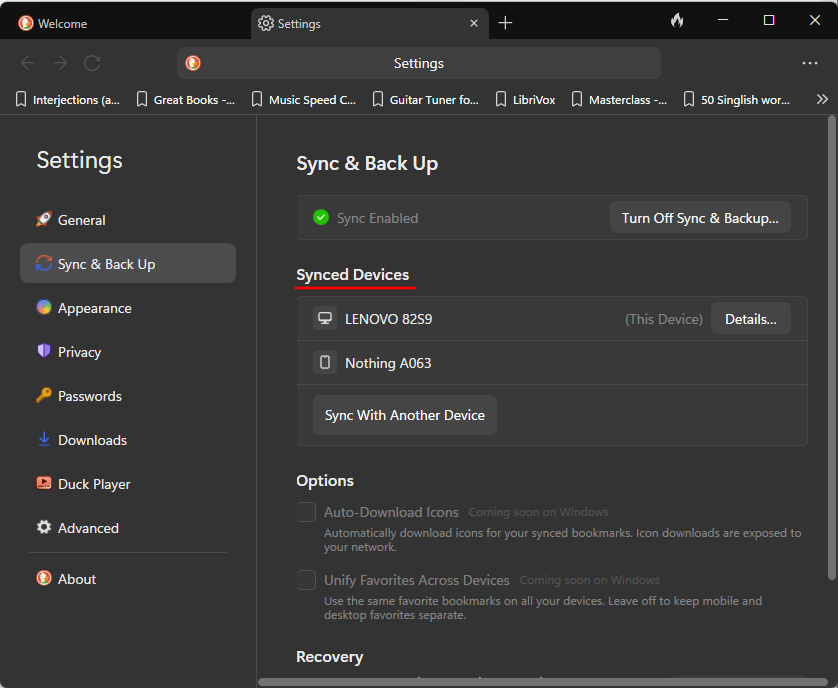
Task: Click green Sync Enabled checkmark icon
Action: tap(321, 217)
